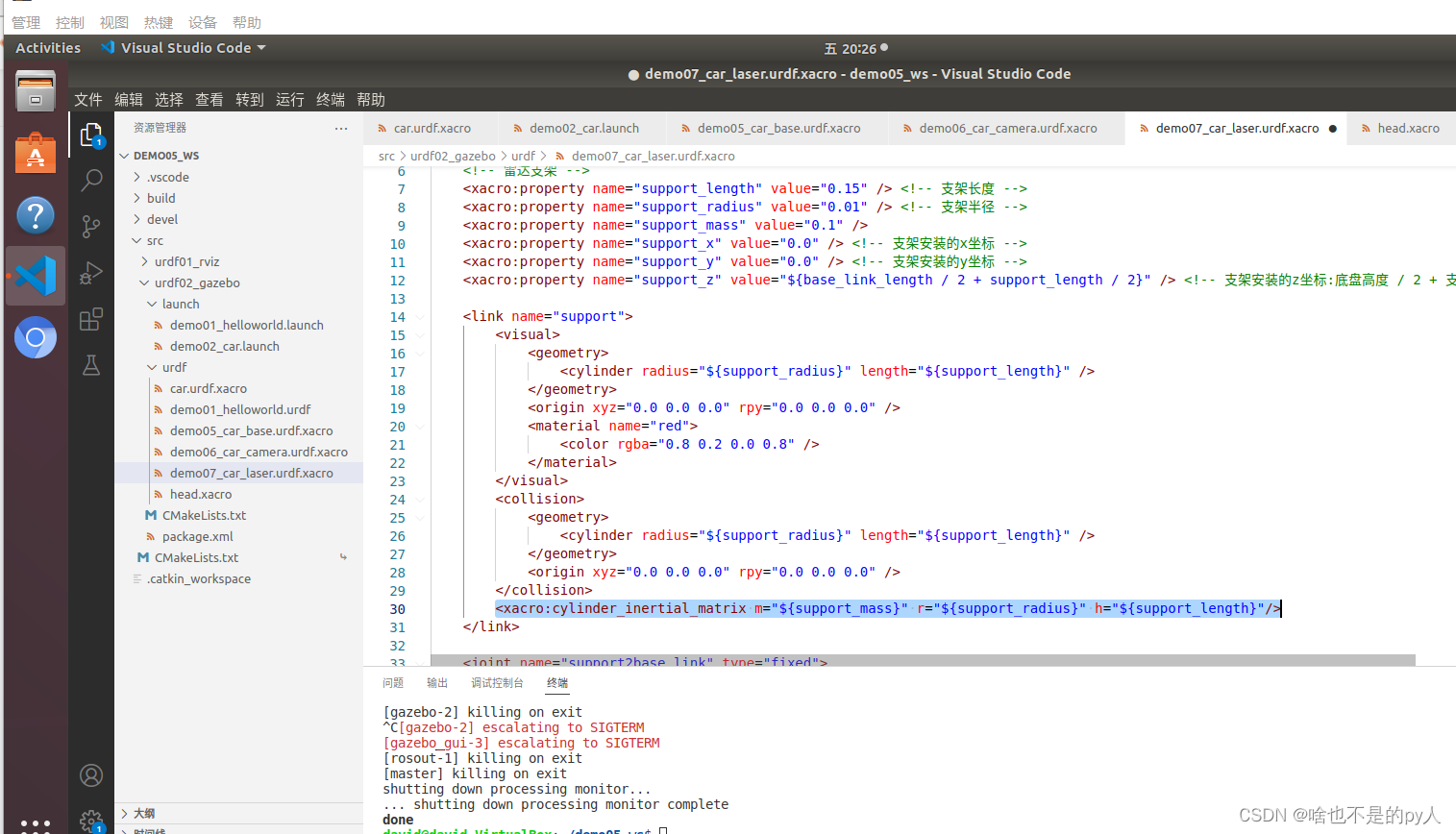
Task: Switch to demo06_car_camera.urdf.xacro tab
Action: click(1007, 128)
